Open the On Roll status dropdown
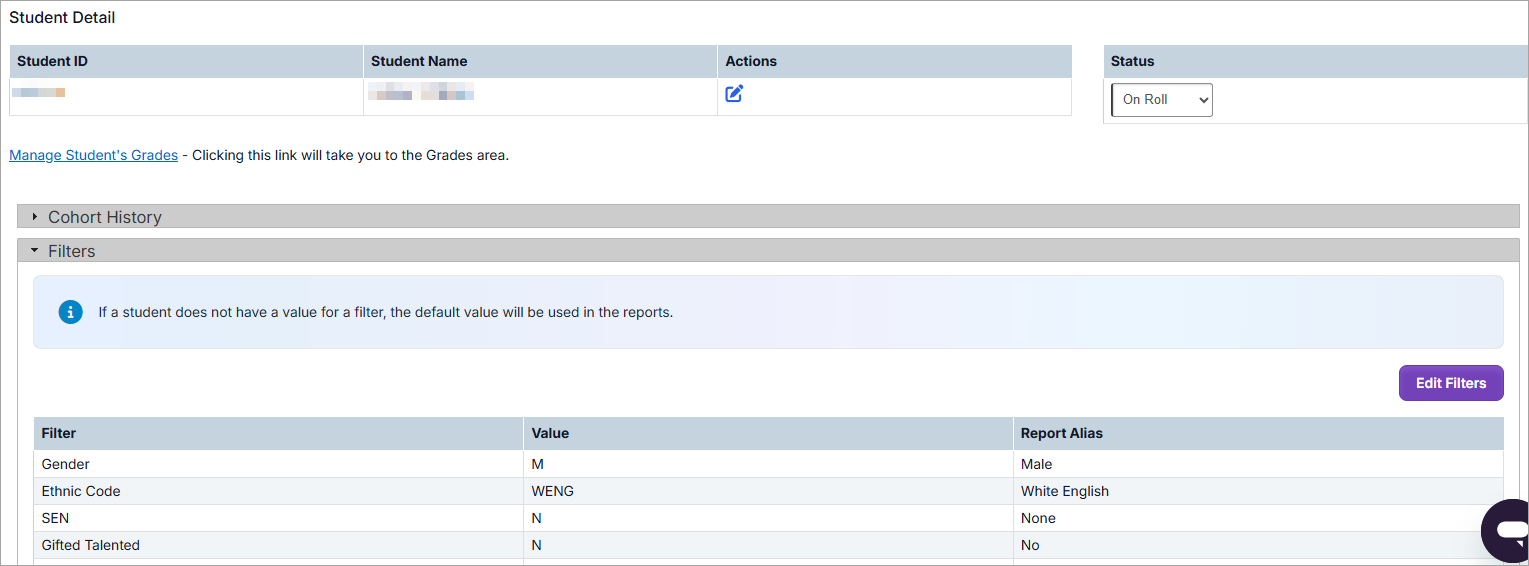This screenshot has width=1529, height=566. pos(1162,100)
